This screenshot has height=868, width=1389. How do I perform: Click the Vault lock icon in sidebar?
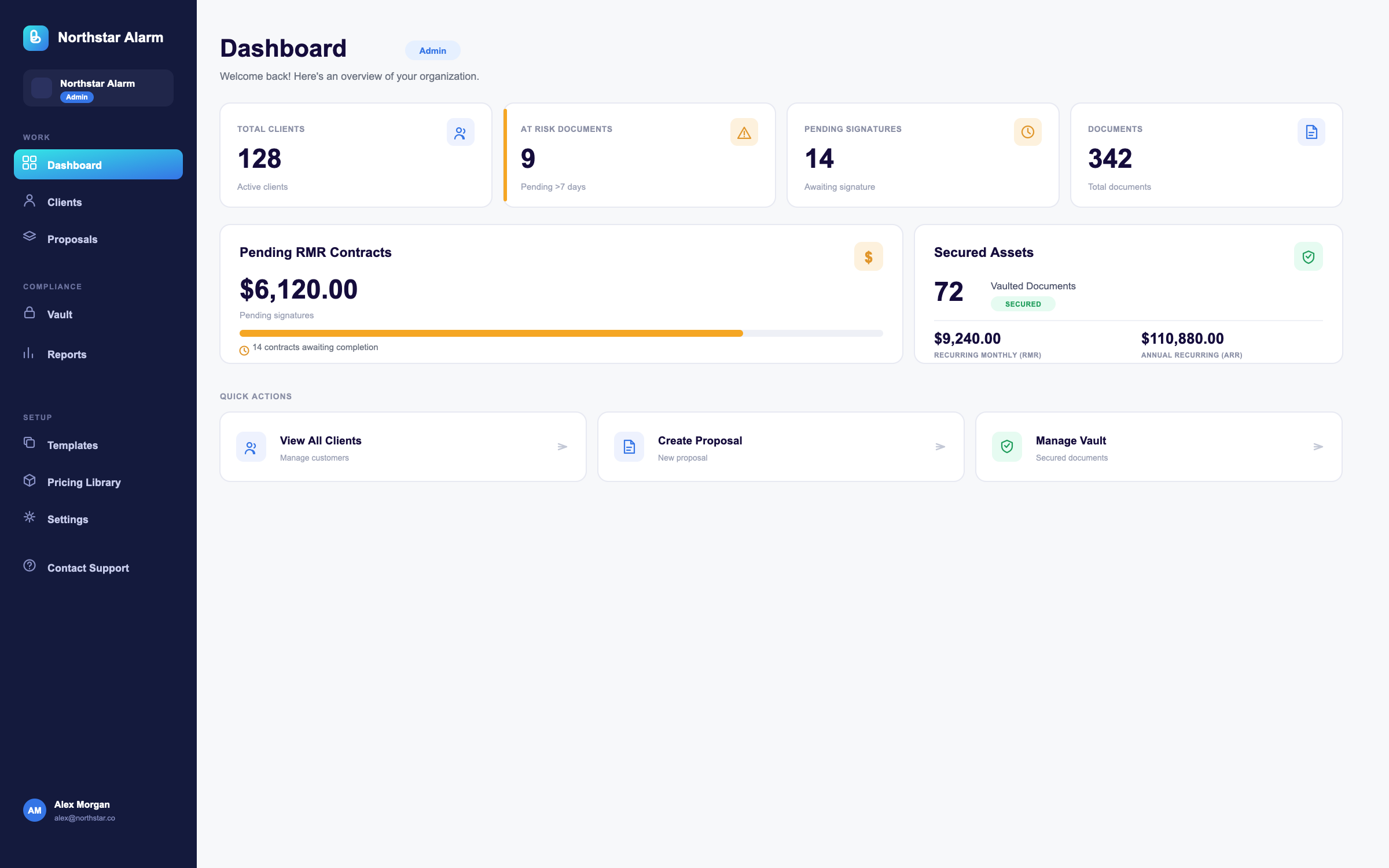30,312
